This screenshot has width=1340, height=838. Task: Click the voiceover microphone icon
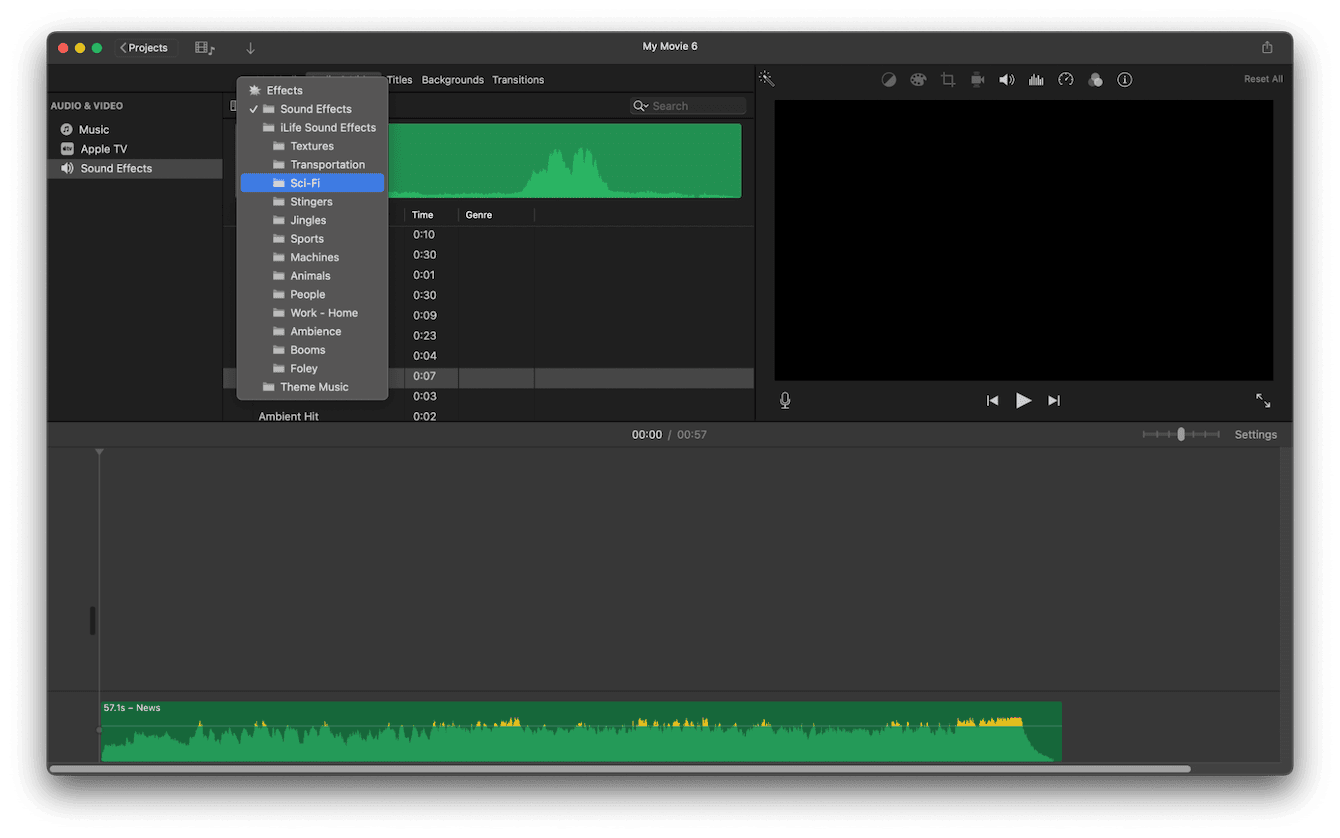785,400
